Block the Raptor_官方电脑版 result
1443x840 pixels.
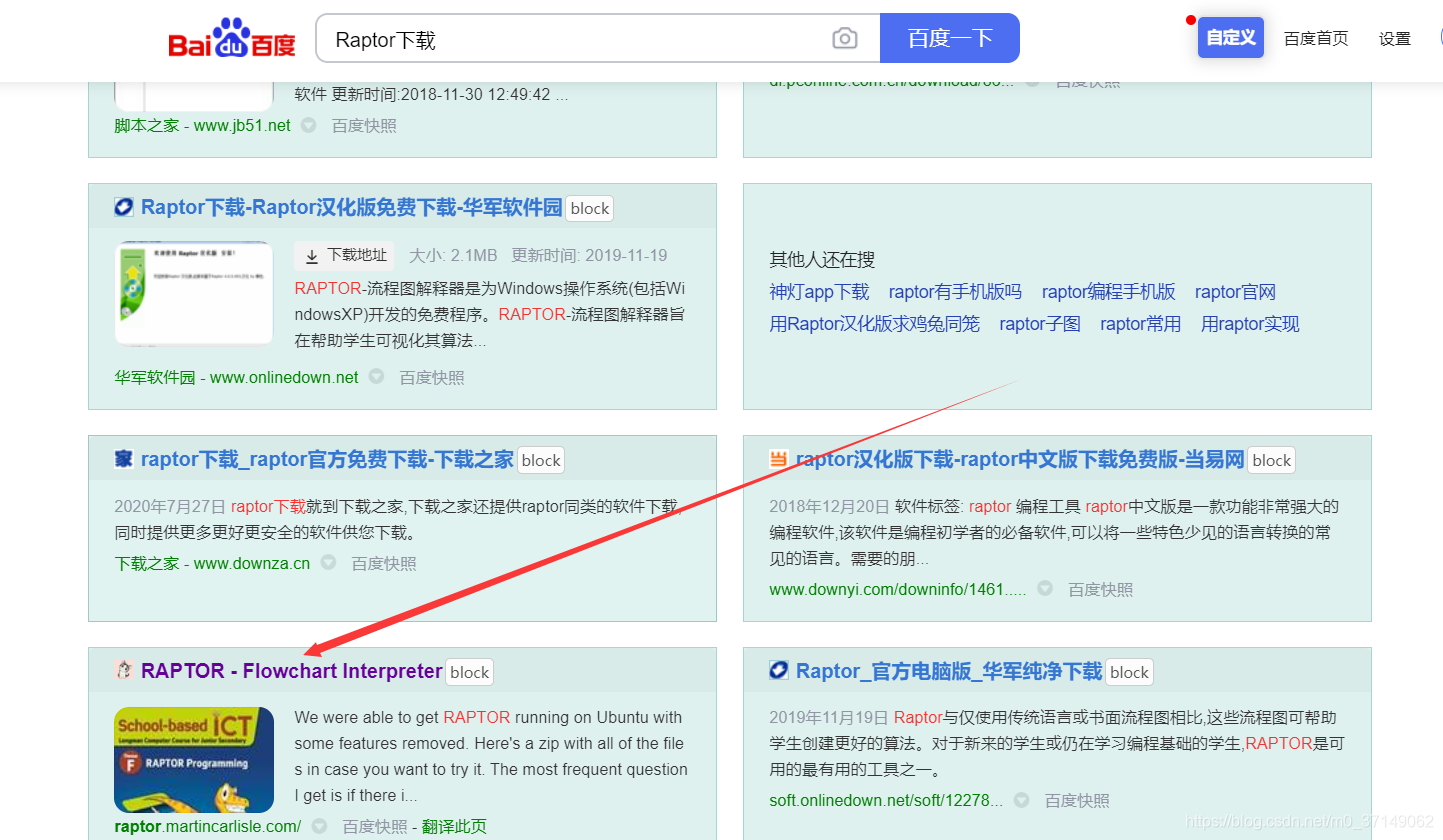click(x=1130, y=672)
